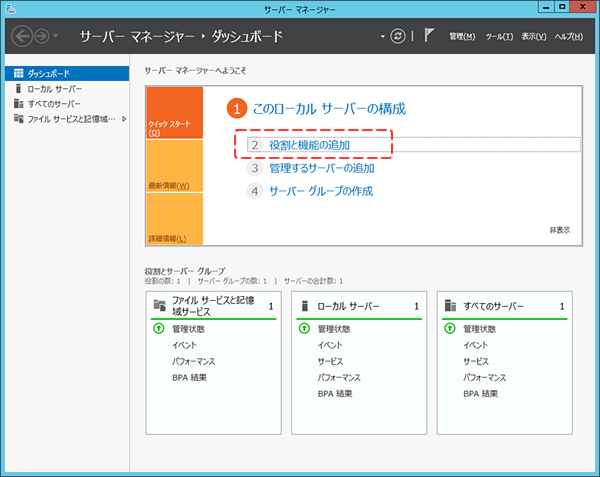Open 管理状態 in ローカル サーバー tile
The width and height of the screenshot is (600, 477).
click(x=334, y=329)
